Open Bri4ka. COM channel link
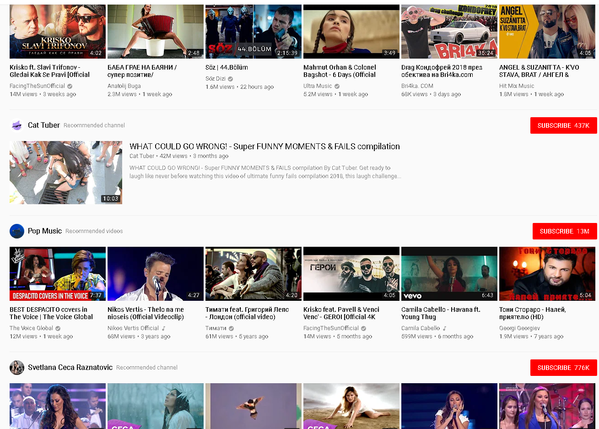The image size is (599, 429). 417,86
